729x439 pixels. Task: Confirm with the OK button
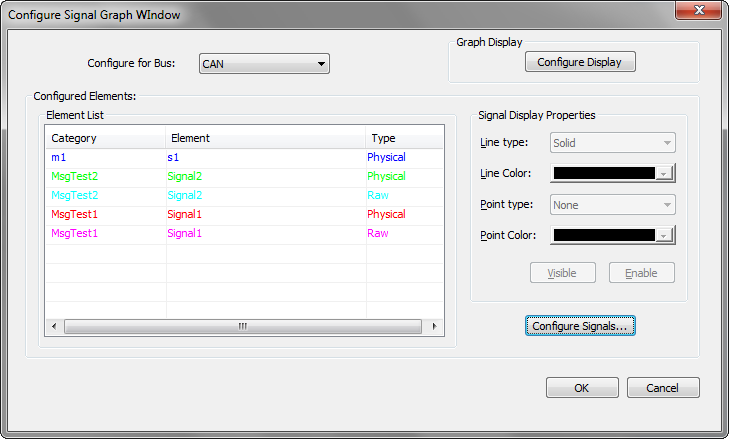pyautogui.click(x=582, y=388)
